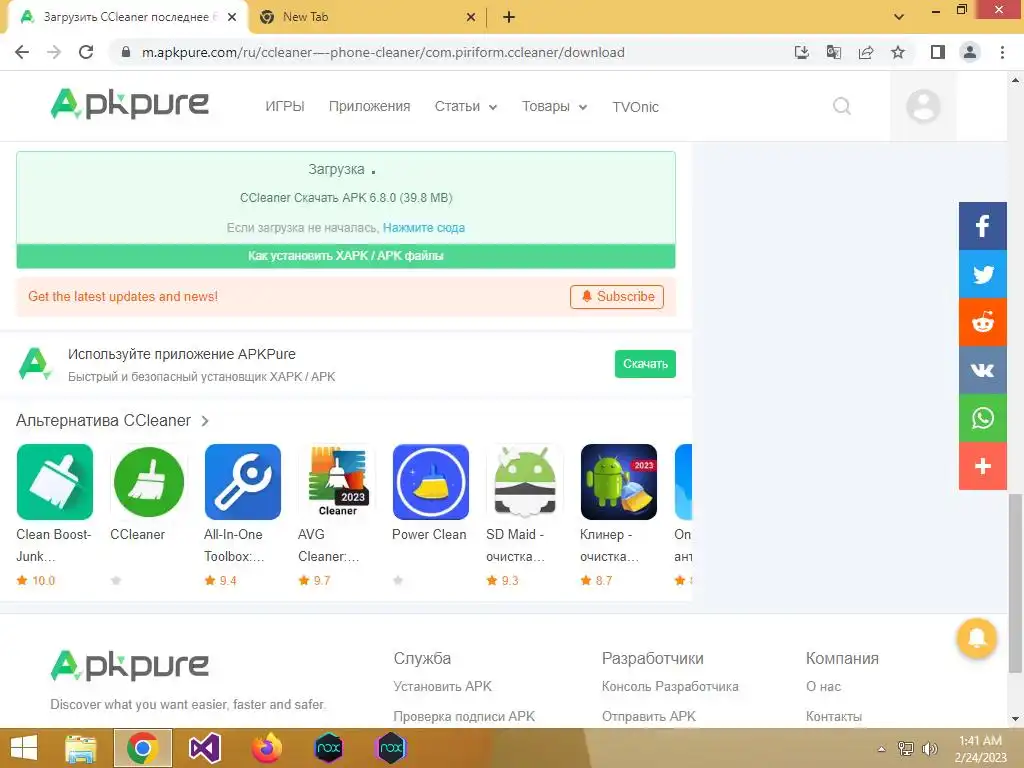Share page on WhatsApp
Screen dimensions: 1024x768
pyautogui.click(x=982, y=418)
